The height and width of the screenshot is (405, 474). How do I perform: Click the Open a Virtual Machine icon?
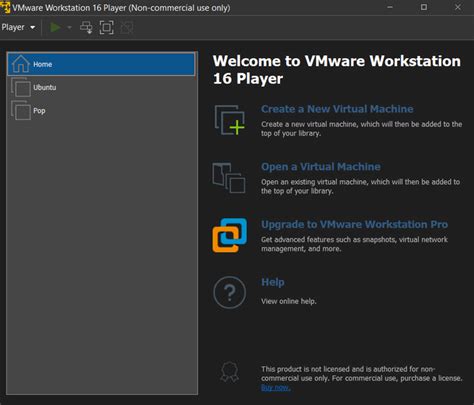[x=229, y=178]
